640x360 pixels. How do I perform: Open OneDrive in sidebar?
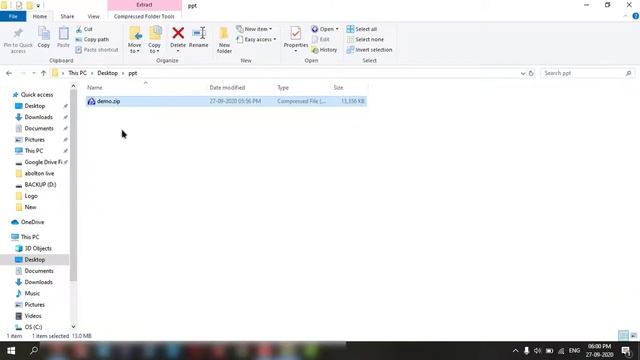click(32, 222)
